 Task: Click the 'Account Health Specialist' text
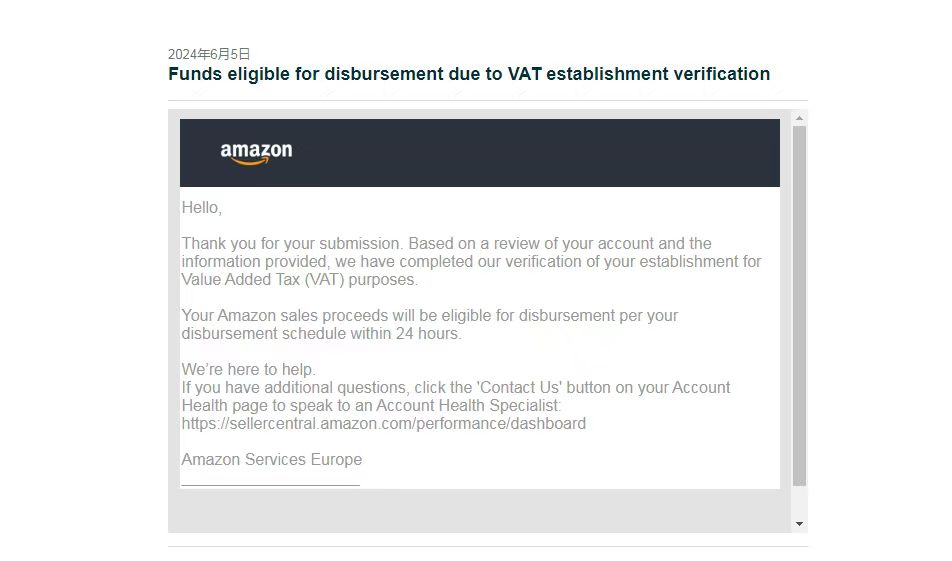coord(468,406)
